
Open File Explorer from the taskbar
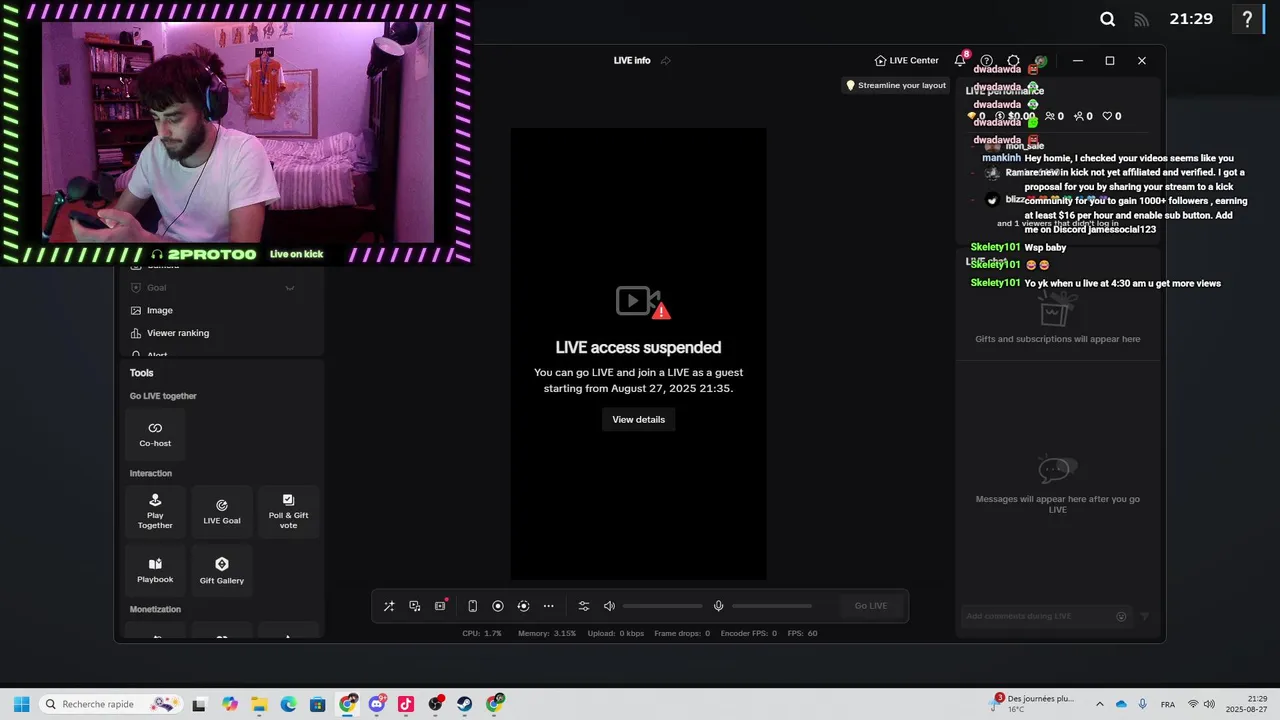[260, 704]
